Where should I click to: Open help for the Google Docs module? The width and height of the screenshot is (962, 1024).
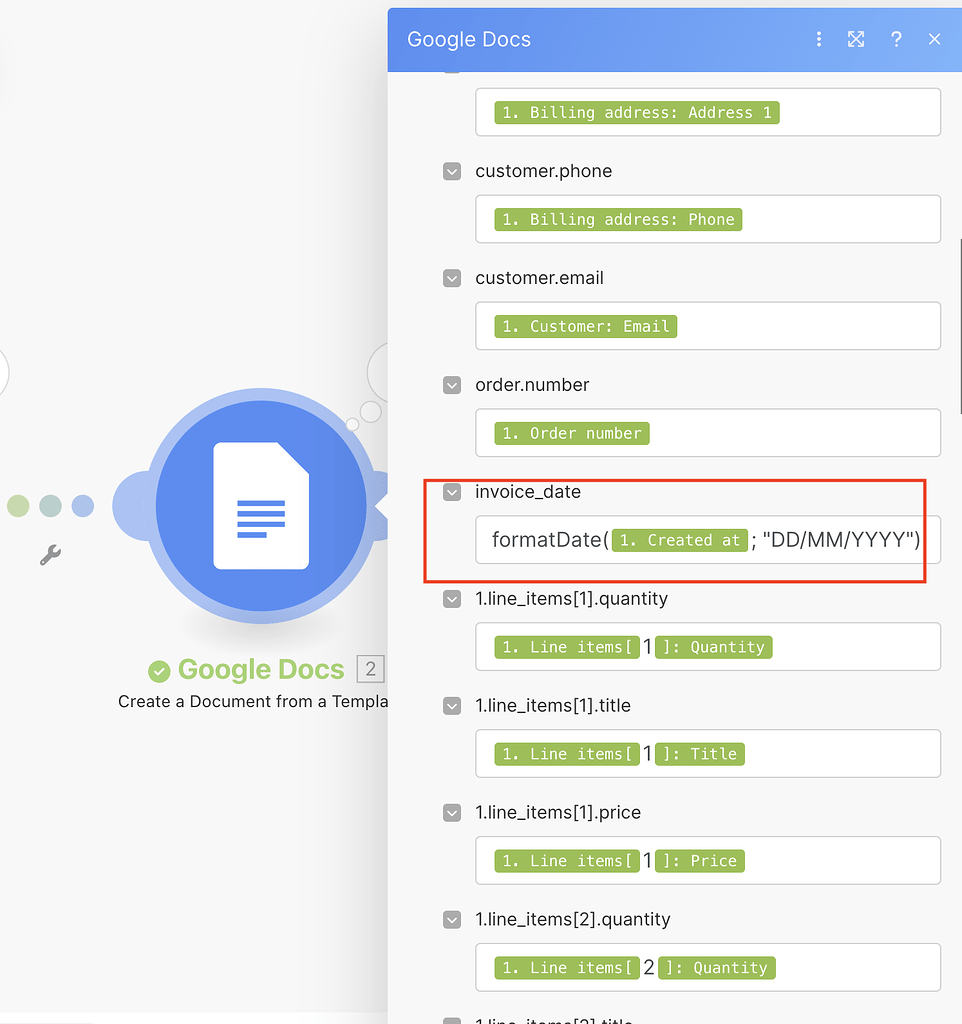896,39
